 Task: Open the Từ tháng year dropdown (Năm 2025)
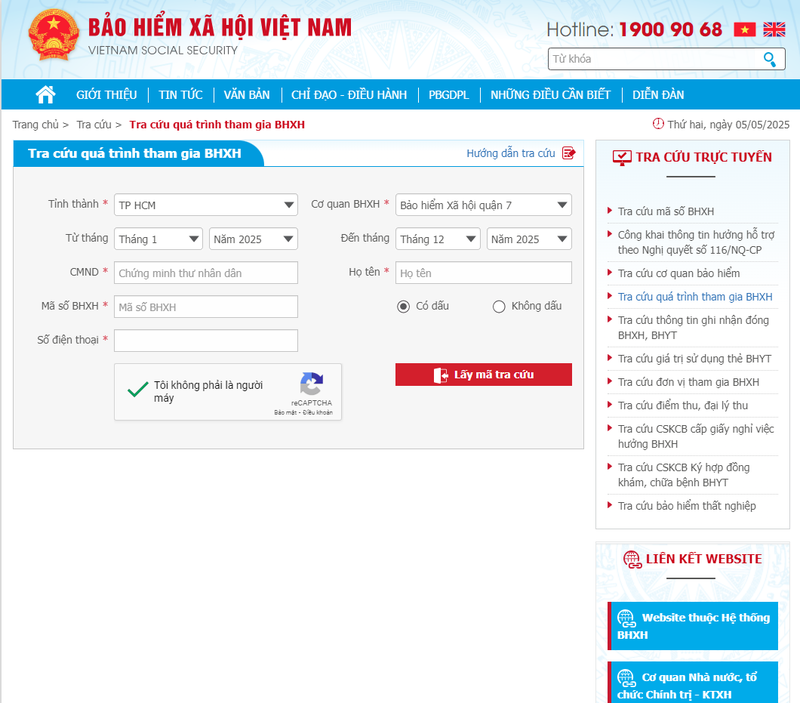point(253,239)
